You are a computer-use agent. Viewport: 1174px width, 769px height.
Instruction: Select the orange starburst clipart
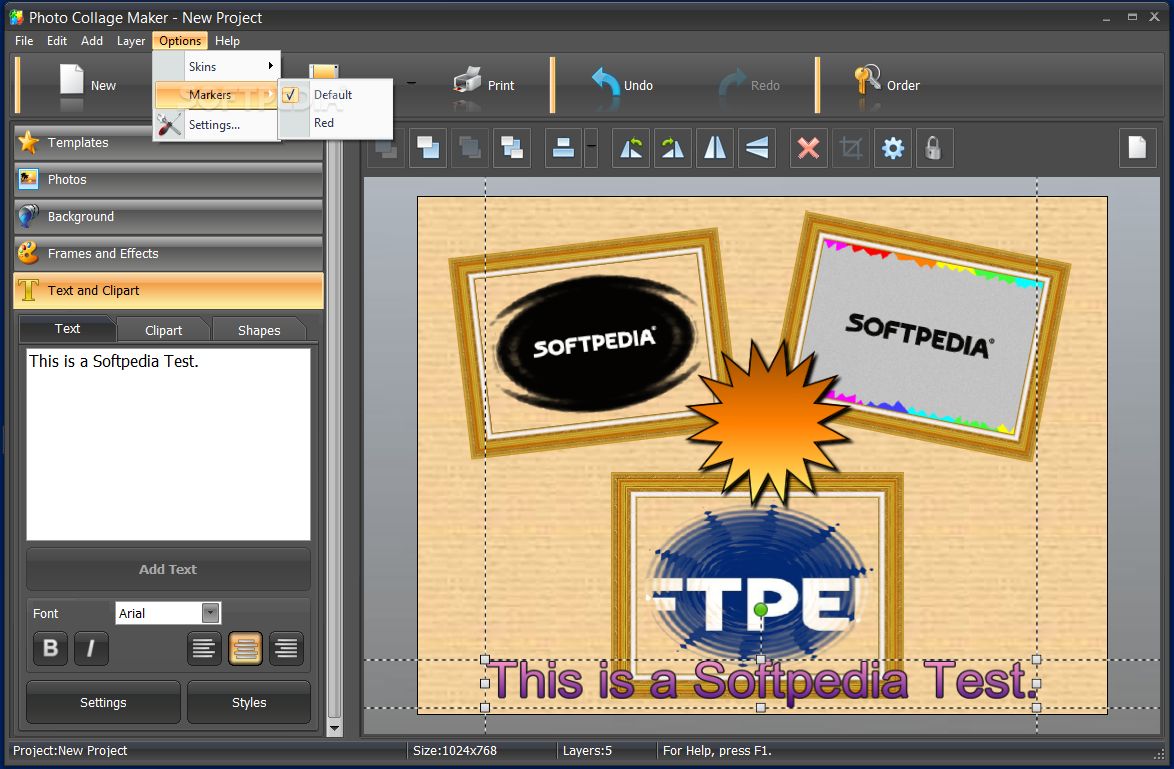(x=767, y=423)
